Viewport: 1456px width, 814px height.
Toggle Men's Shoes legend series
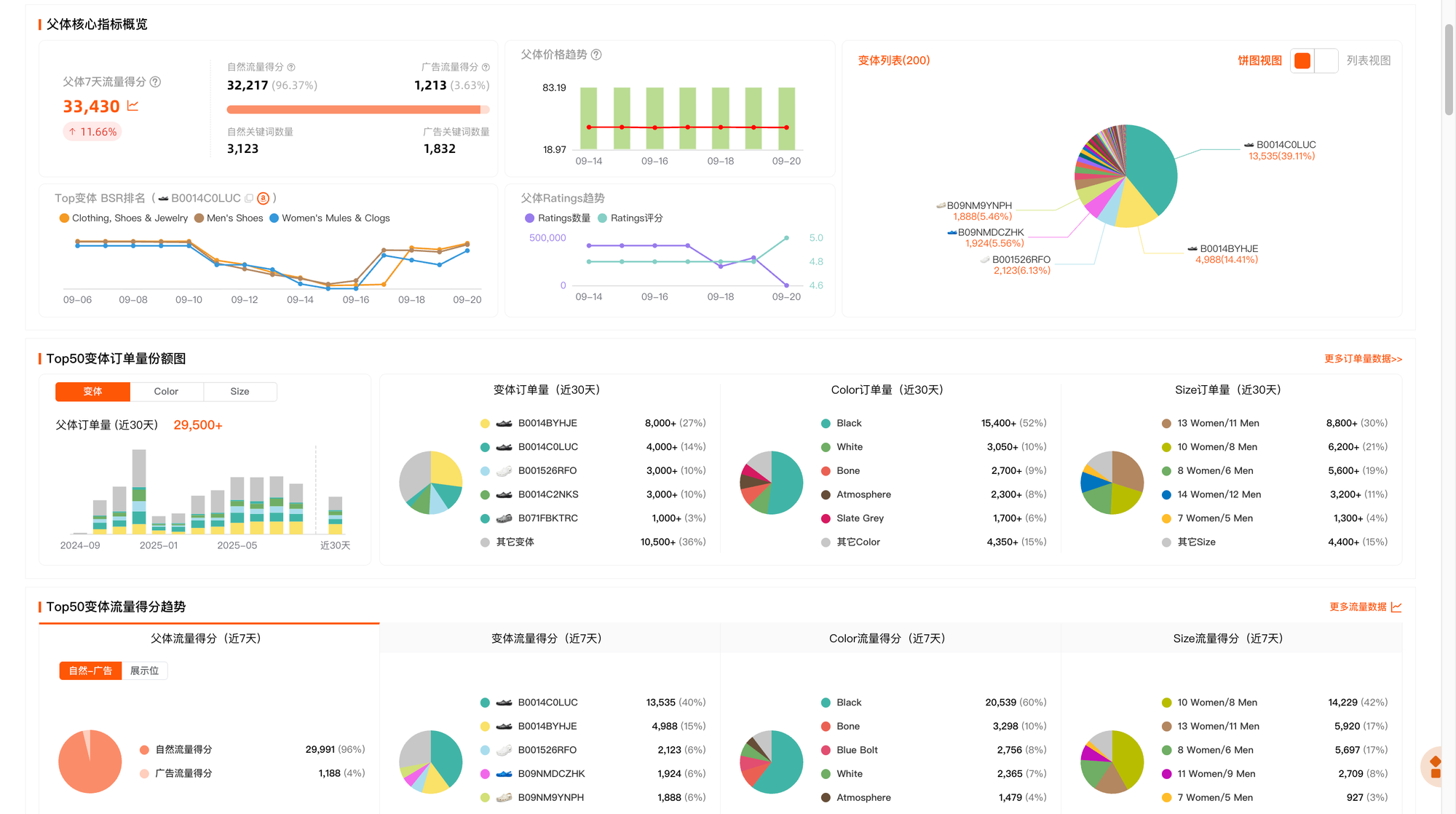point(228,218)
